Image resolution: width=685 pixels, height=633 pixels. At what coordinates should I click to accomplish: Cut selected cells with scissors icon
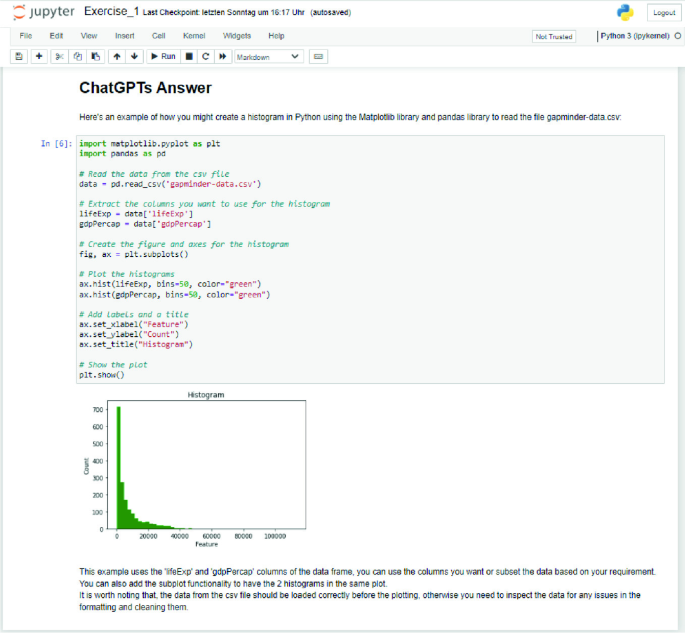tap(59, 56)
